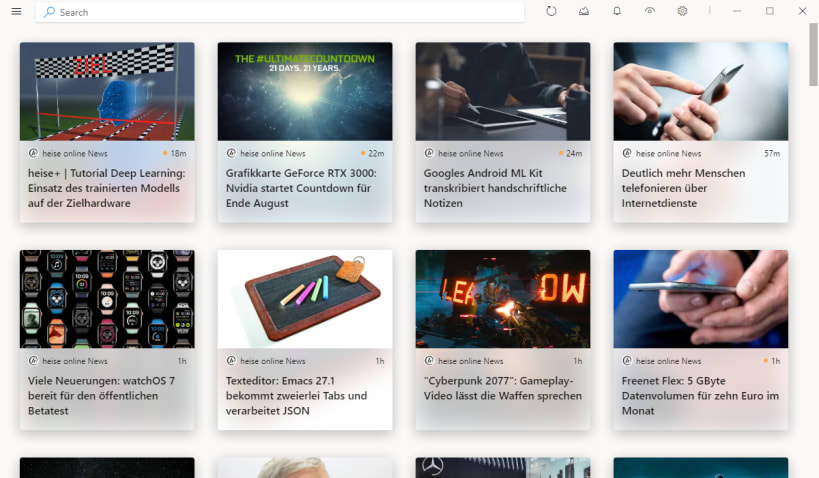Open 'heise+ | Tutorial Deep Learning' headline
This screenshot has height=478, width=819.
[x=107, y=188]
